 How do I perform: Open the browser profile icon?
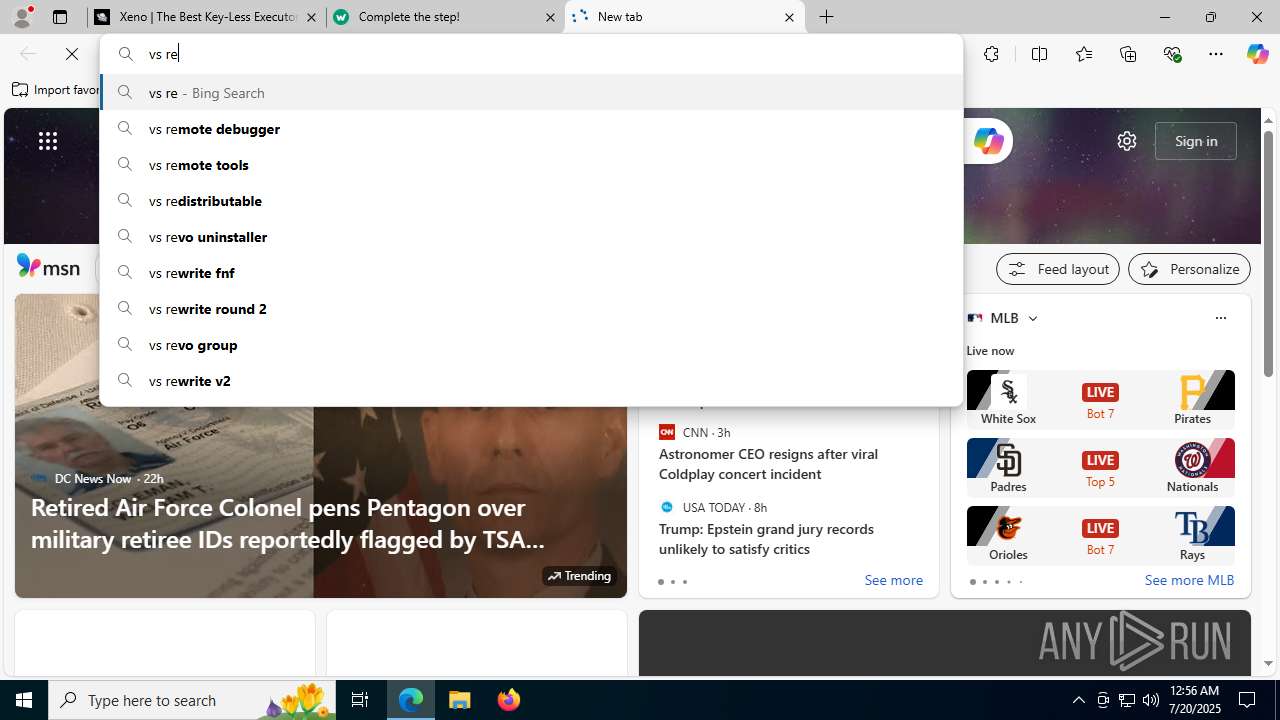pos(22,17)
